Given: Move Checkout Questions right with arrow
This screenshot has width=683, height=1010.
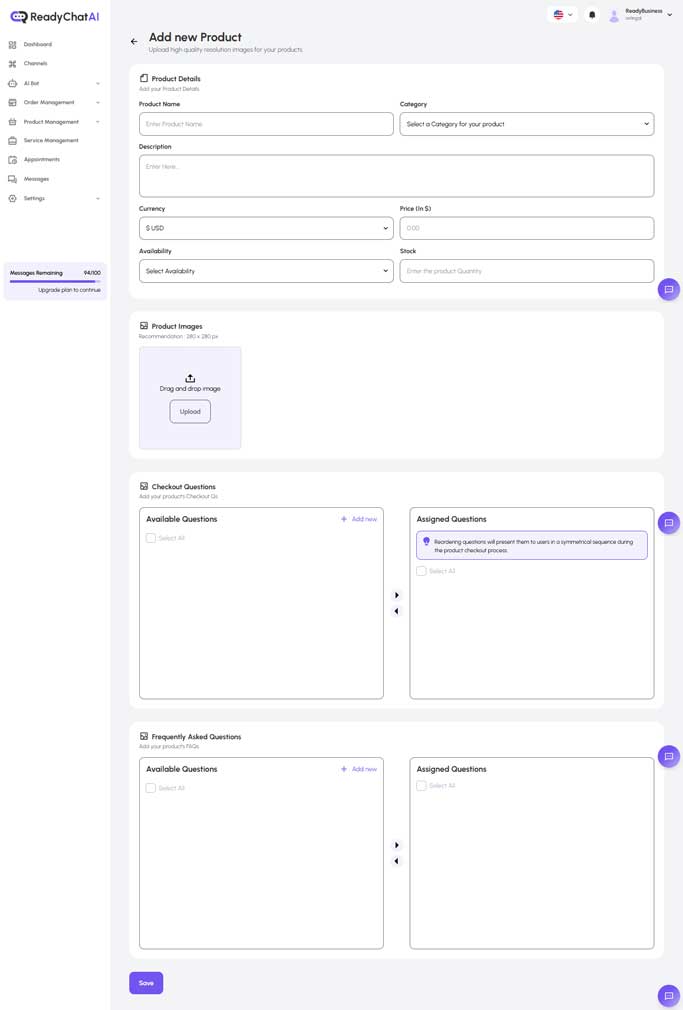Looking at the screenshot, I should tap(397, 595).
